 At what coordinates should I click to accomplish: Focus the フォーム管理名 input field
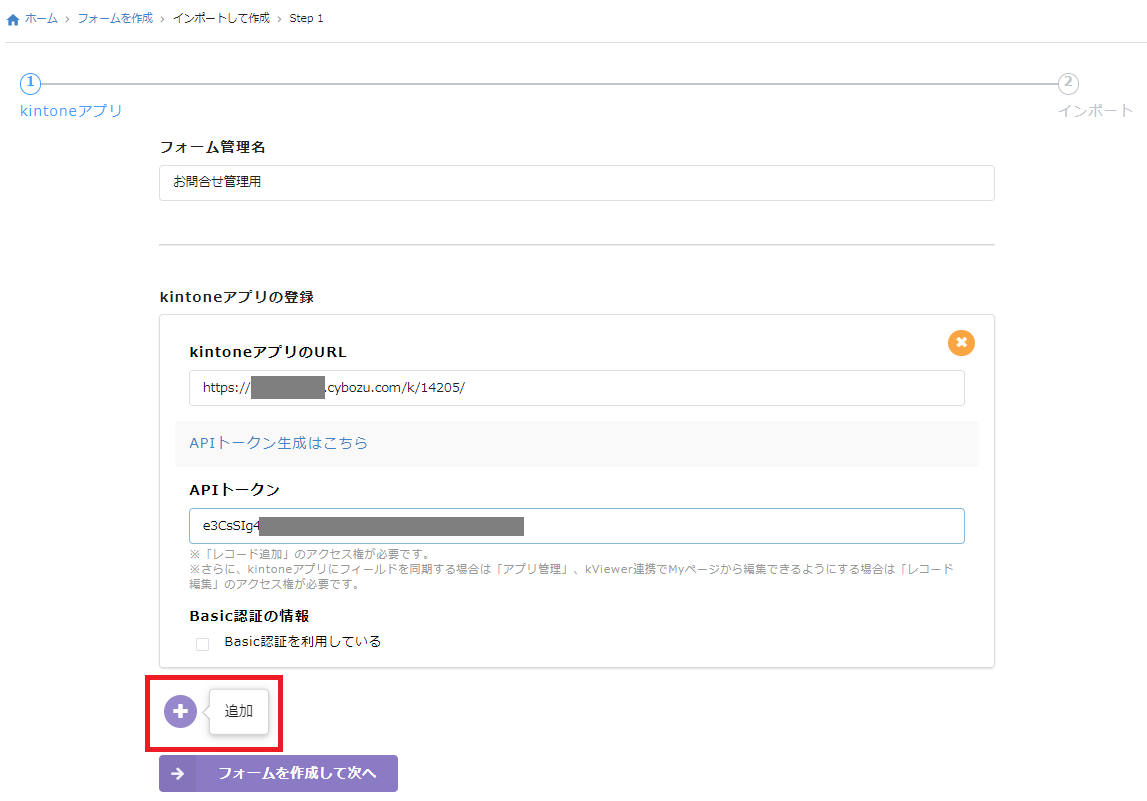pos(576,182)
